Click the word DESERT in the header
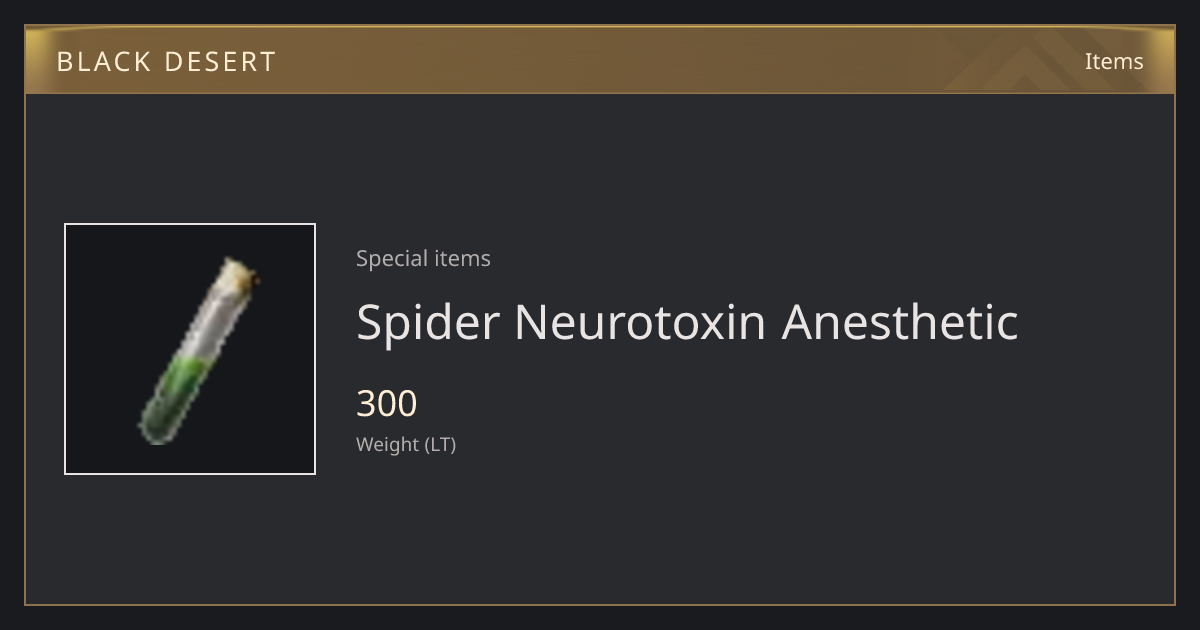The height and width of the screenshot is (630, 1200). point(219,61)
